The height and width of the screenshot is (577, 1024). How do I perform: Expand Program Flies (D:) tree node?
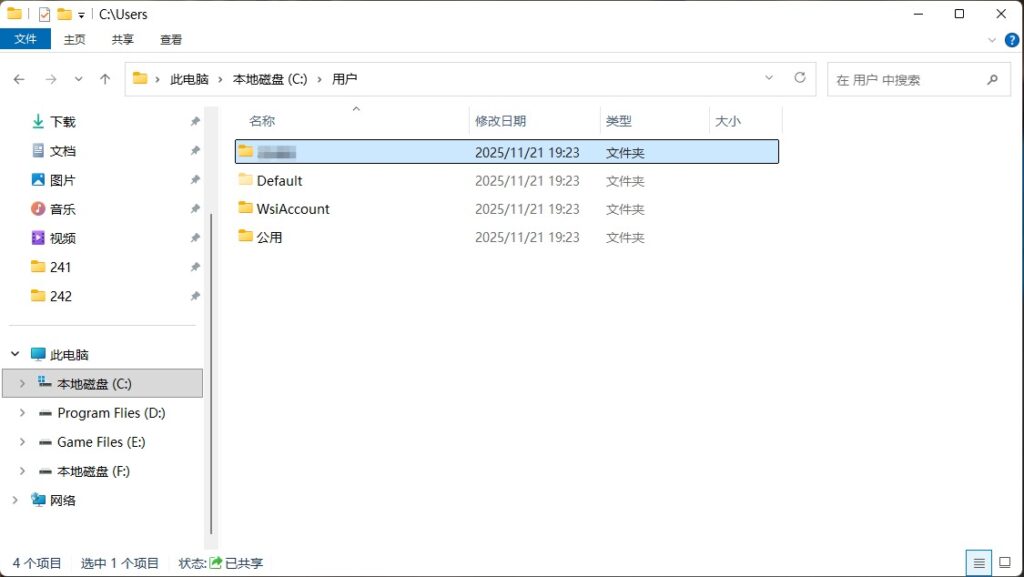[x=22, y=413]
